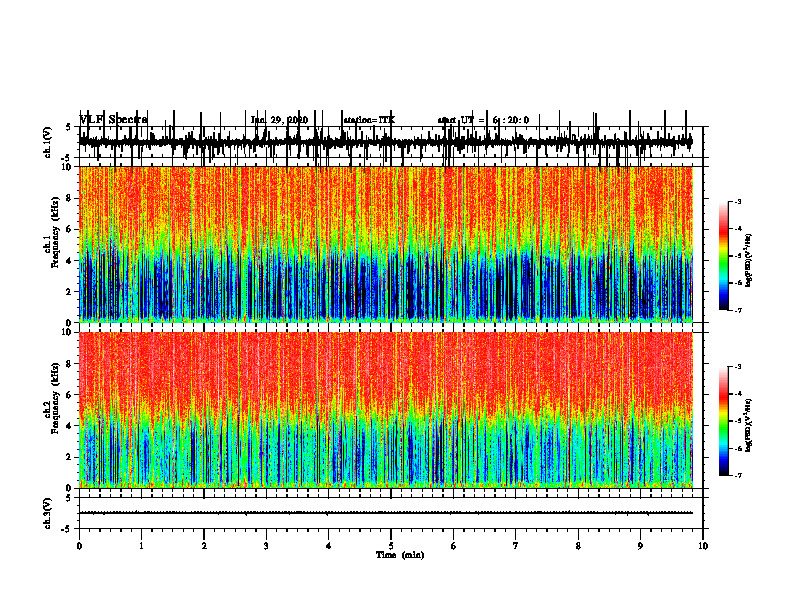Click the "-7" tick on ch.2 colorbar
The width and height of the screenshot is (792, 612).
(738, 475)
